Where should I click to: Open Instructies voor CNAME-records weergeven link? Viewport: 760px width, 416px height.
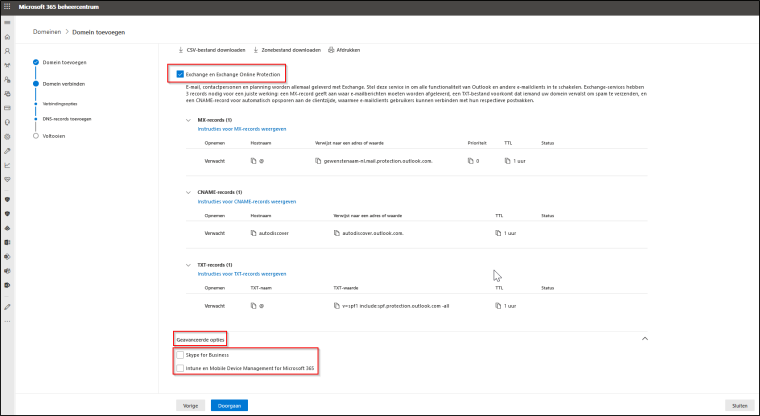(x=247, y=201)
